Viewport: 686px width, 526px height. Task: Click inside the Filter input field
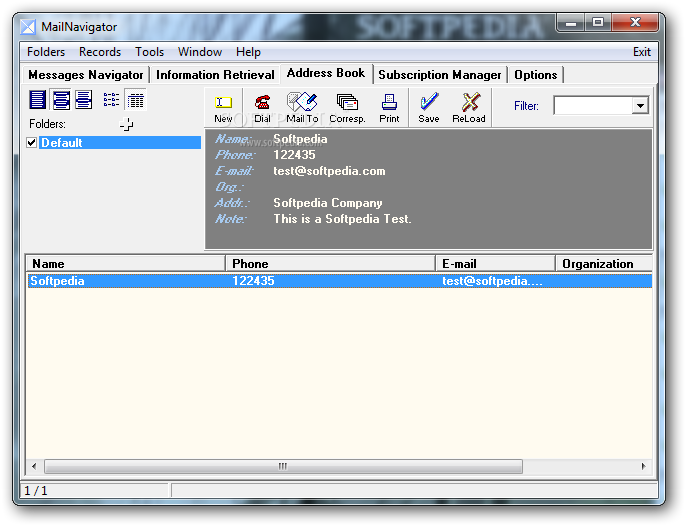click(593, 106)
